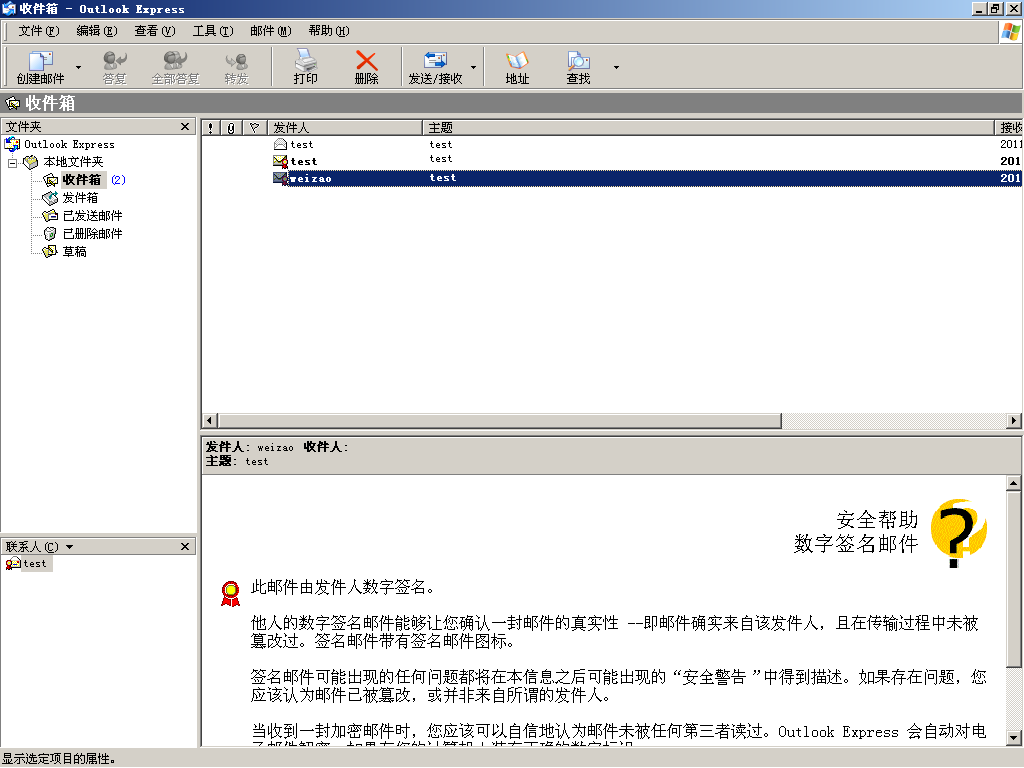Click the subject of the weizao message
This screenshot has width=1024, height=768.
click(x=442, y=178)
